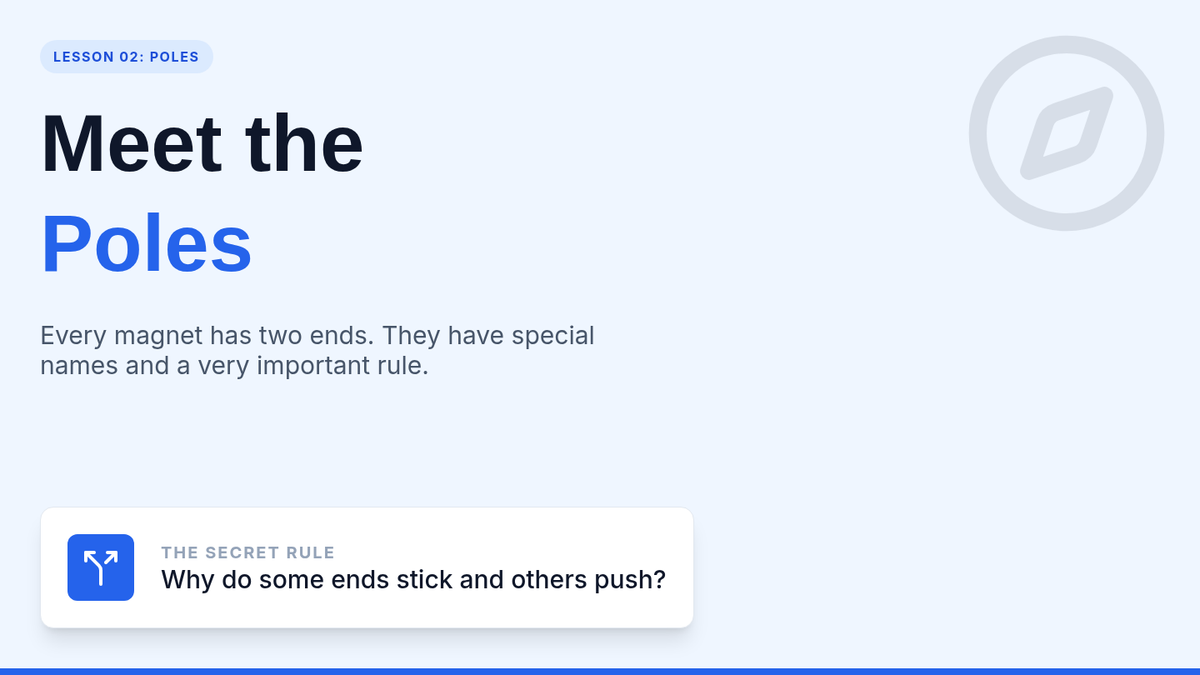
Task: Select "LESSON 02" text in the pill badge
Action: click(95, 57)
